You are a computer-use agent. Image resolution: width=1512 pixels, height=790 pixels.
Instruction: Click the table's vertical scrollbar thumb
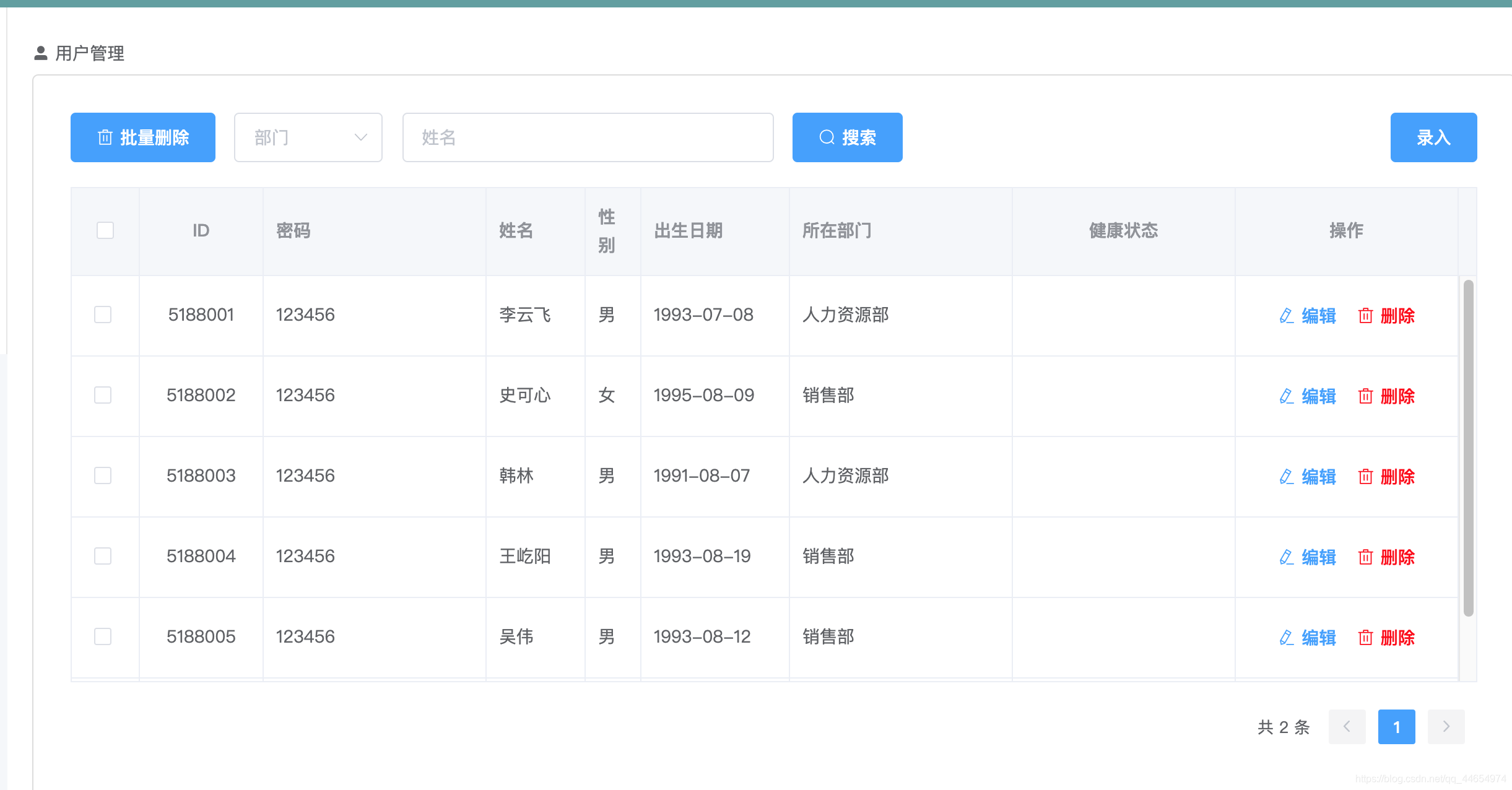click(x=1468, y=448)
